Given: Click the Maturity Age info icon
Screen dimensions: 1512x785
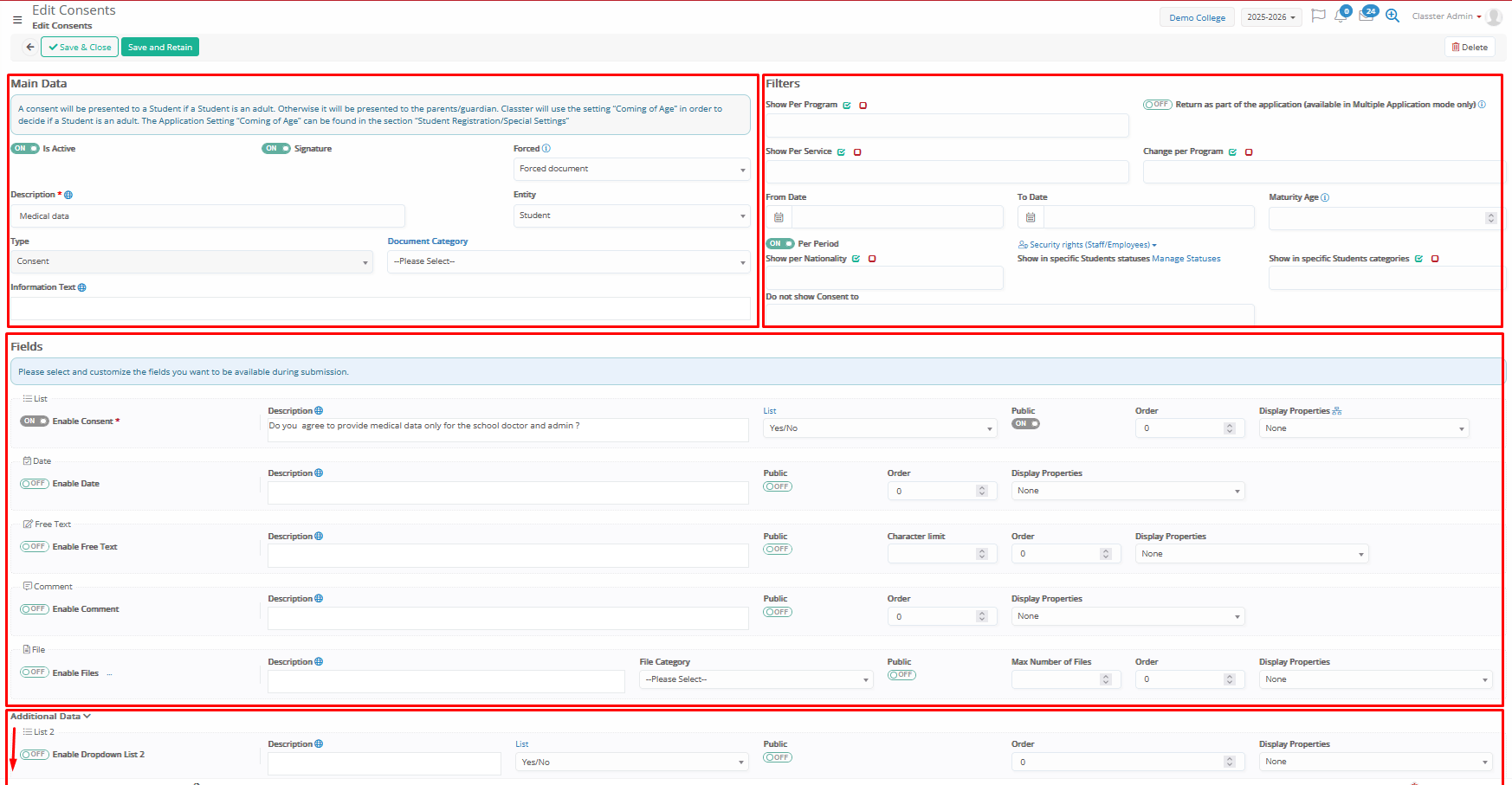Looking at the screenshot, I should [x=1325, y=197].
